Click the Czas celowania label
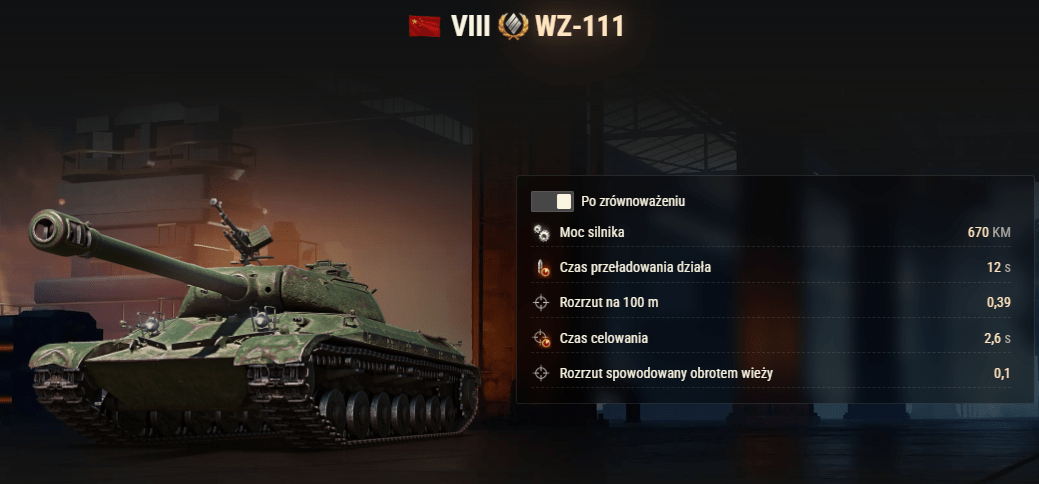This screenshot has height=484, width=1039. [x=604, y=338]
